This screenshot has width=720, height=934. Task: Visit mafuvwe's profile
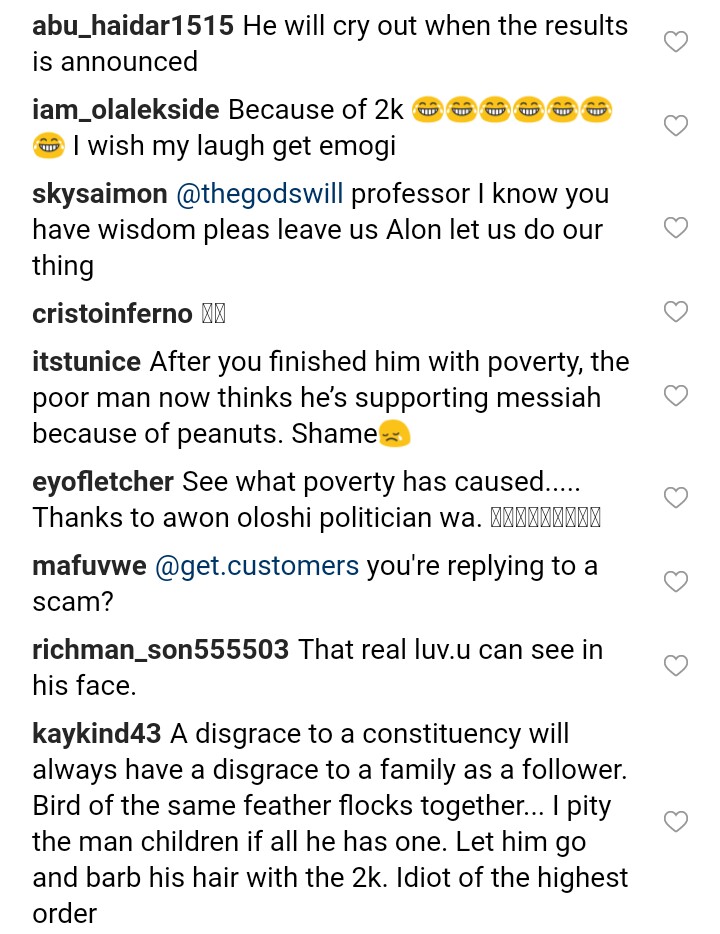(90, 566)
